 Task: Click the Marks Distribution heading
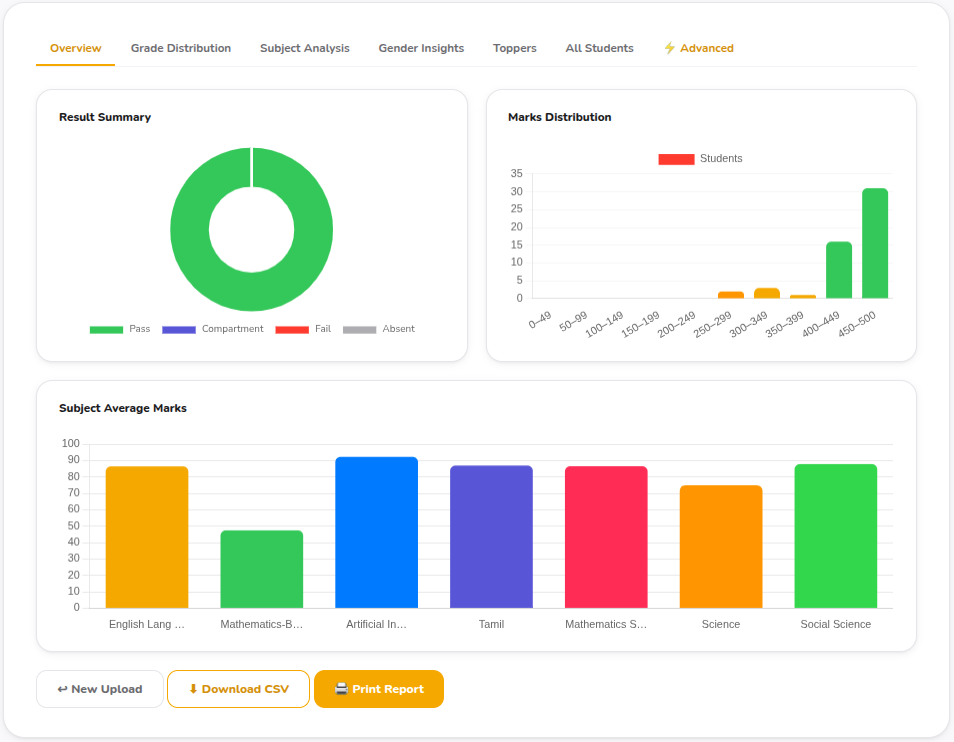560,117
